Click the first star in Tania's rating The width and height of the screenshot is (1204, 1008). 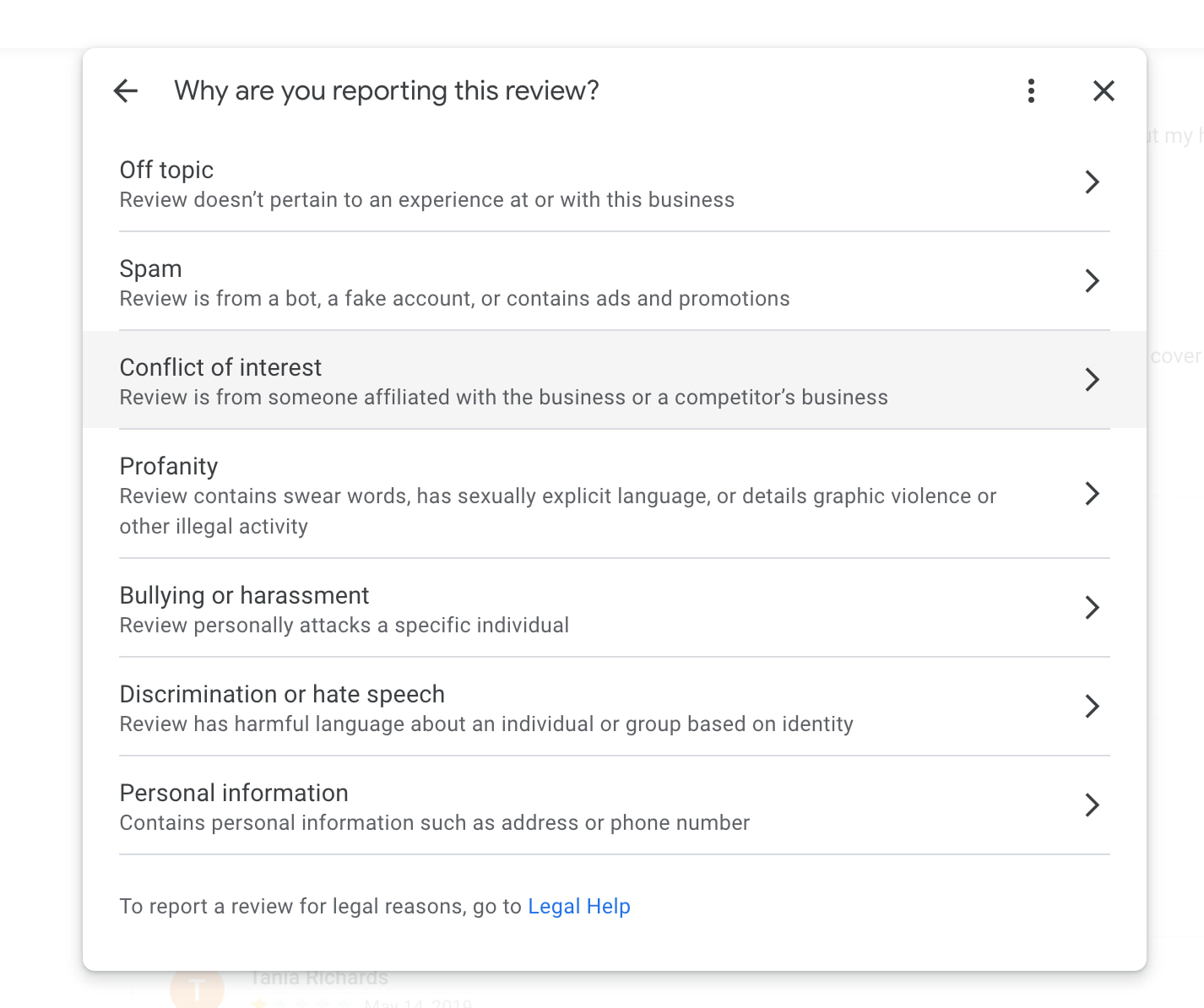click(258, 1004)
